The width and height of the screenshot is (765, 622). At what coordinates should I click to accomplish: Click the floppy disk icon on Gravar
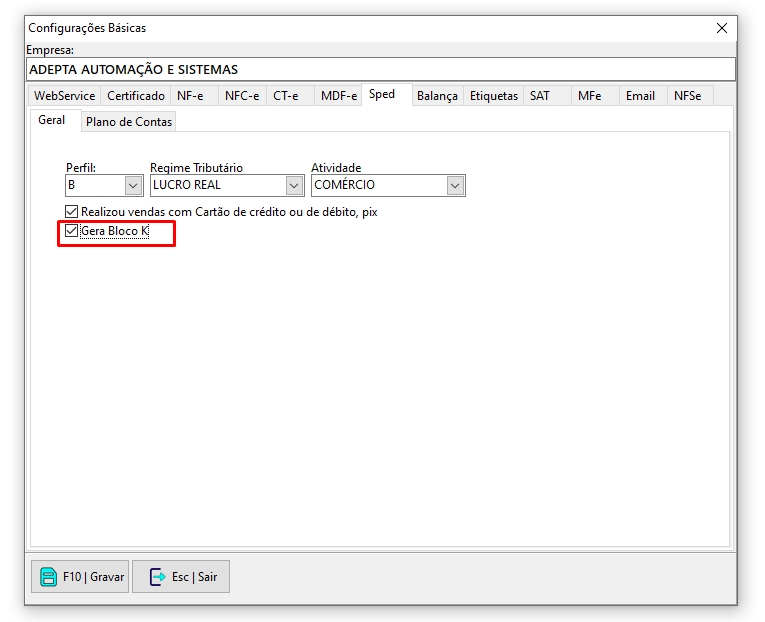coord(47,577)
